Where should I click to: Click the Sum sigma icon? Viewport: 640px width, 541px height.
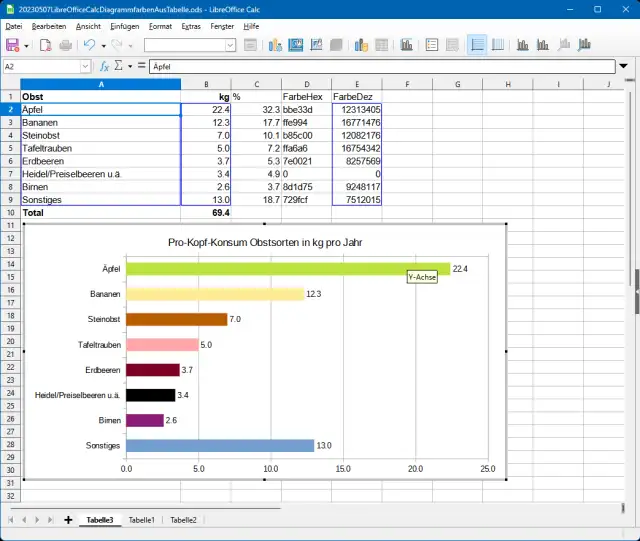[x=119, y=66]
